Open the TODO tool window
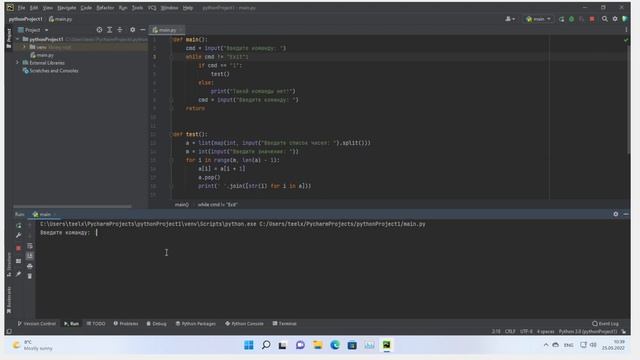Image resolution: width=640 pixels, height=360 pixels. click(x=96, y=324)
